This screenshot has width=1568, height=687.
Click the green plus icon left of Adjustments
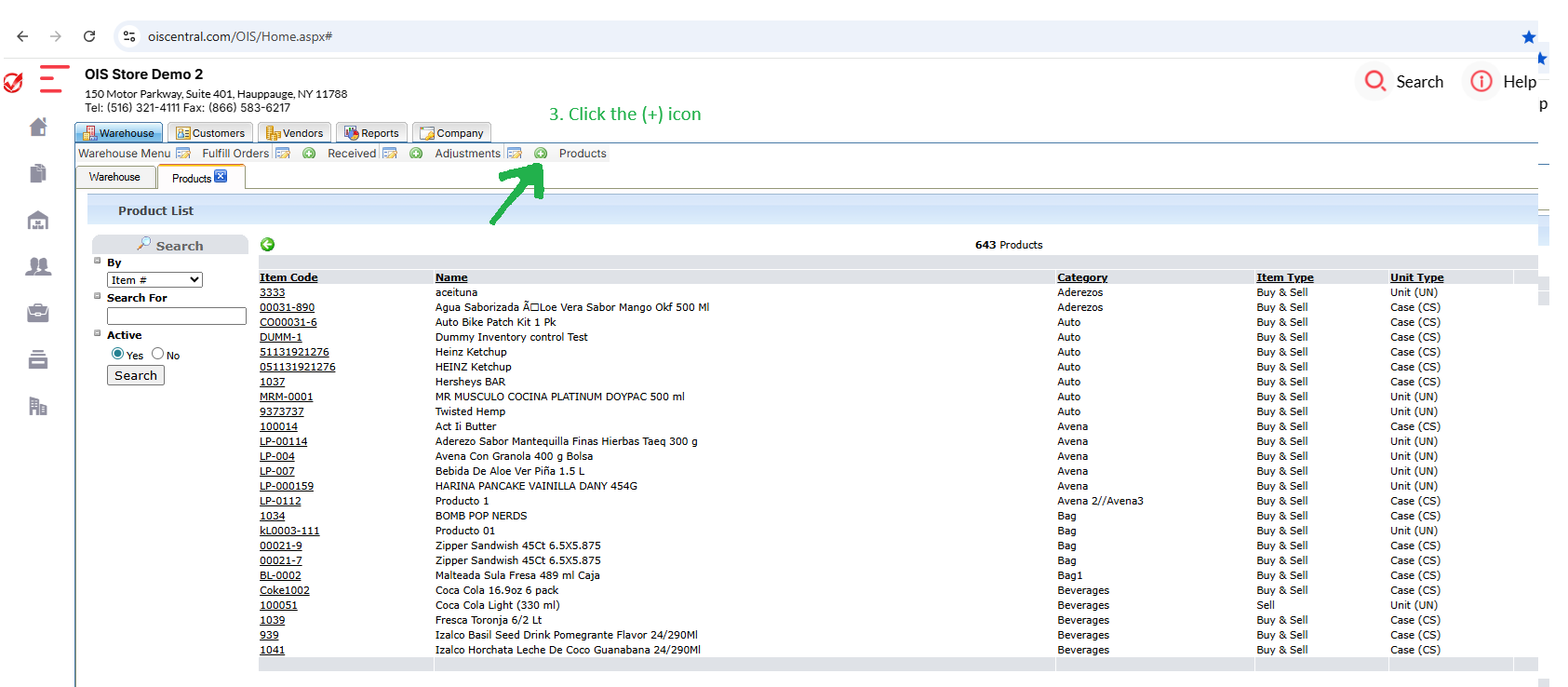click(x=416, y=154)
